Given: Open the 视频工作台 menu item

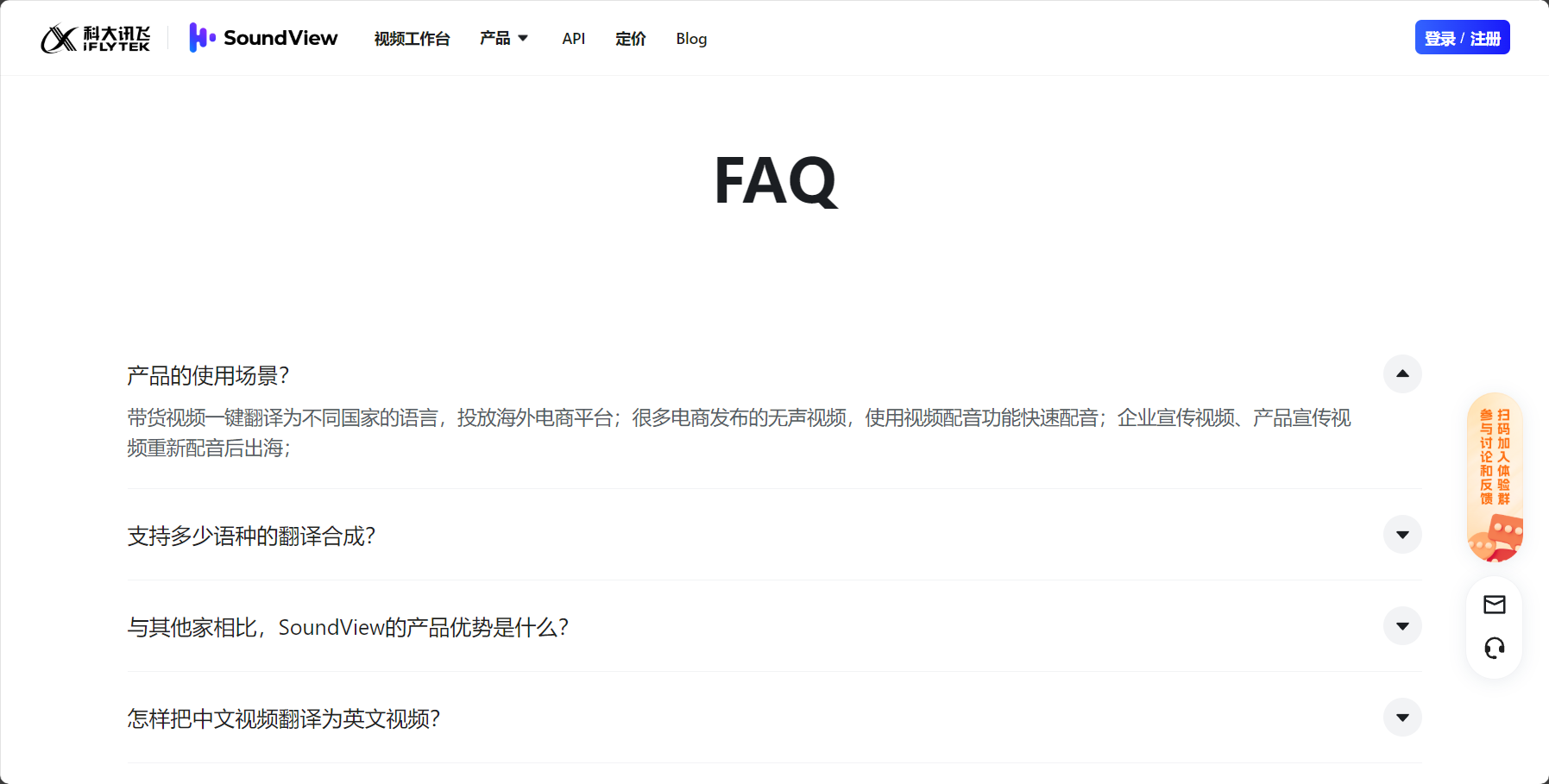Looking at the screenshot, I should pos(412,39).
